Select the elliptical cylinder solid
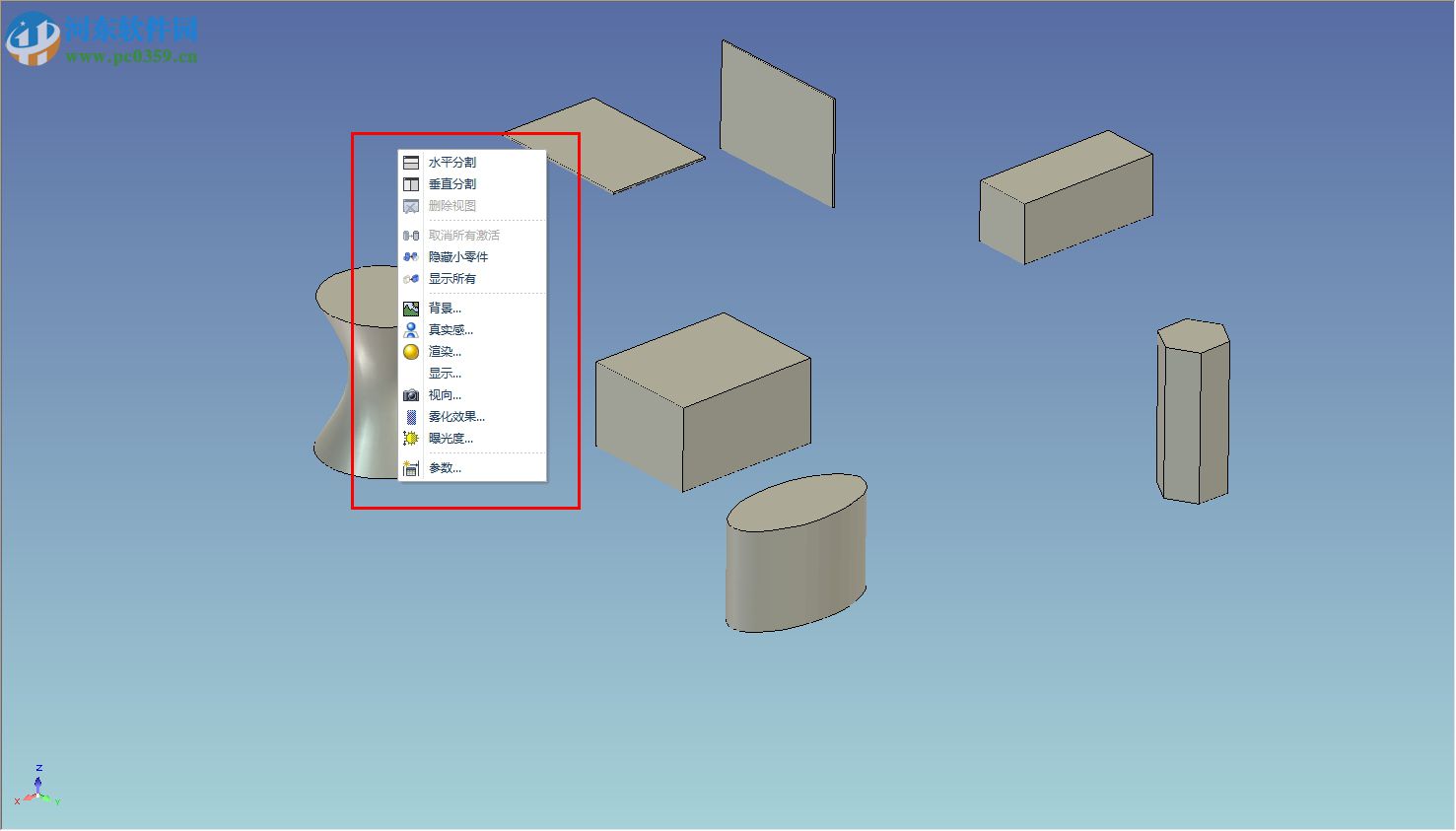 pos(797,552)
